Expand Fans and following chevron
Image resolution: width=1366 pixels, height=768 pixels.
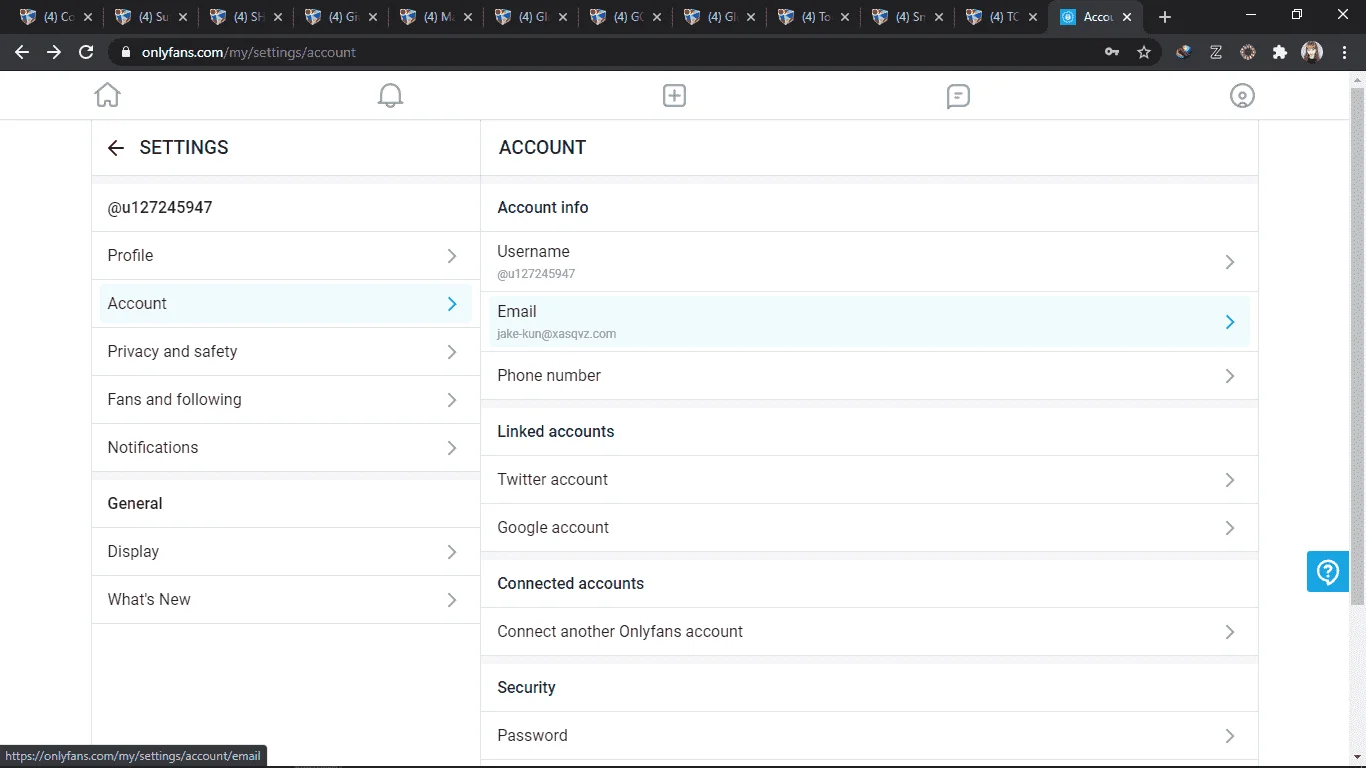point(452,400)
